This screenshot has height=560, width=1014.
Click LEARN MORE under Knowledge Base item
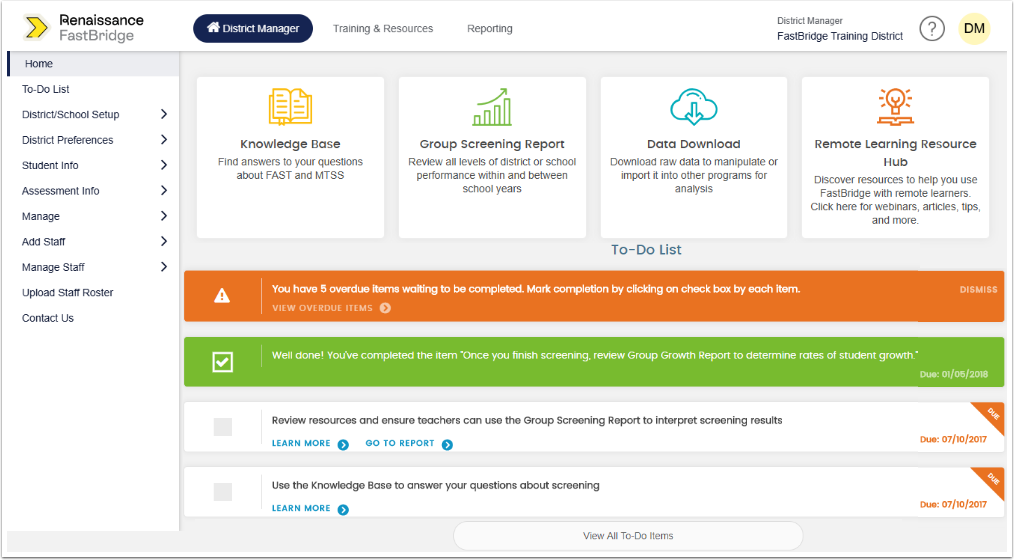coord(301,508)
